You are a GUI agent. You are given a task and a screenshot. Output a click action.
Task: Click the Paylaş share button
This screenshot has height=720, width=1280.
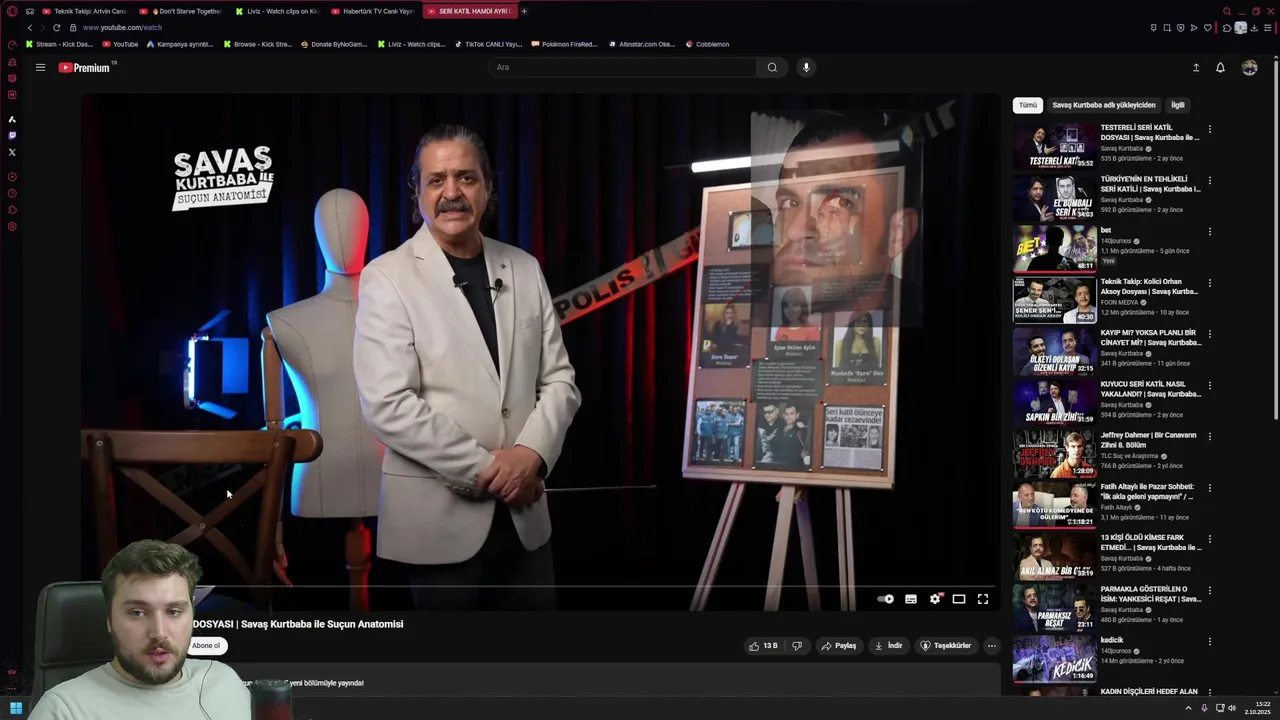coord(839,646)
